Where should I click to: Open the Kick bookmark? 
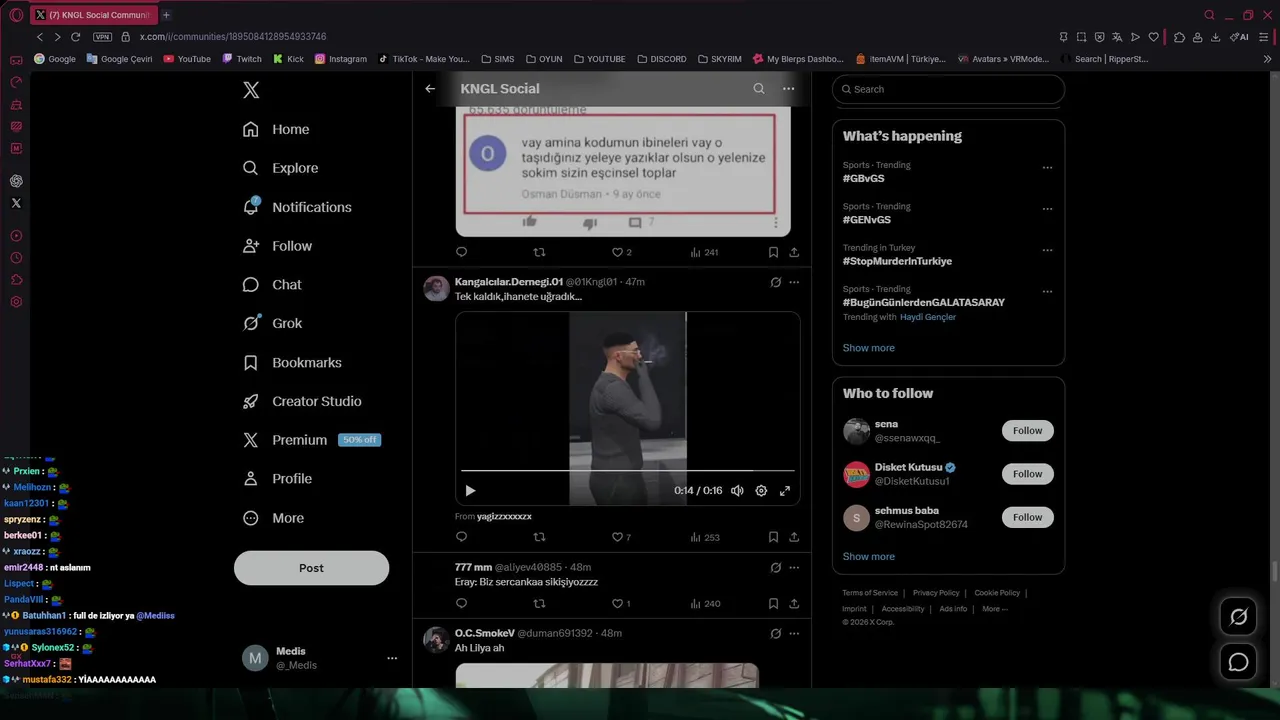coord(288,59)
